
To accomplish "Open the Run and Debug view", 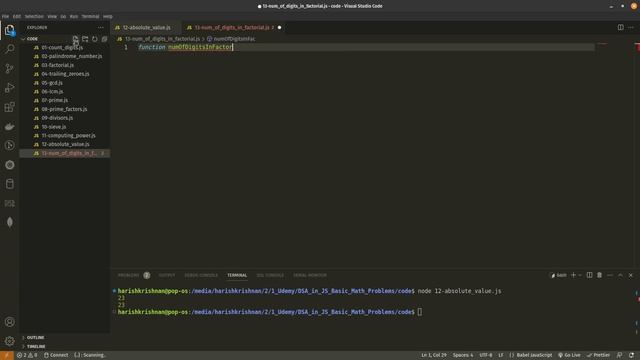I will click(9, 88).
